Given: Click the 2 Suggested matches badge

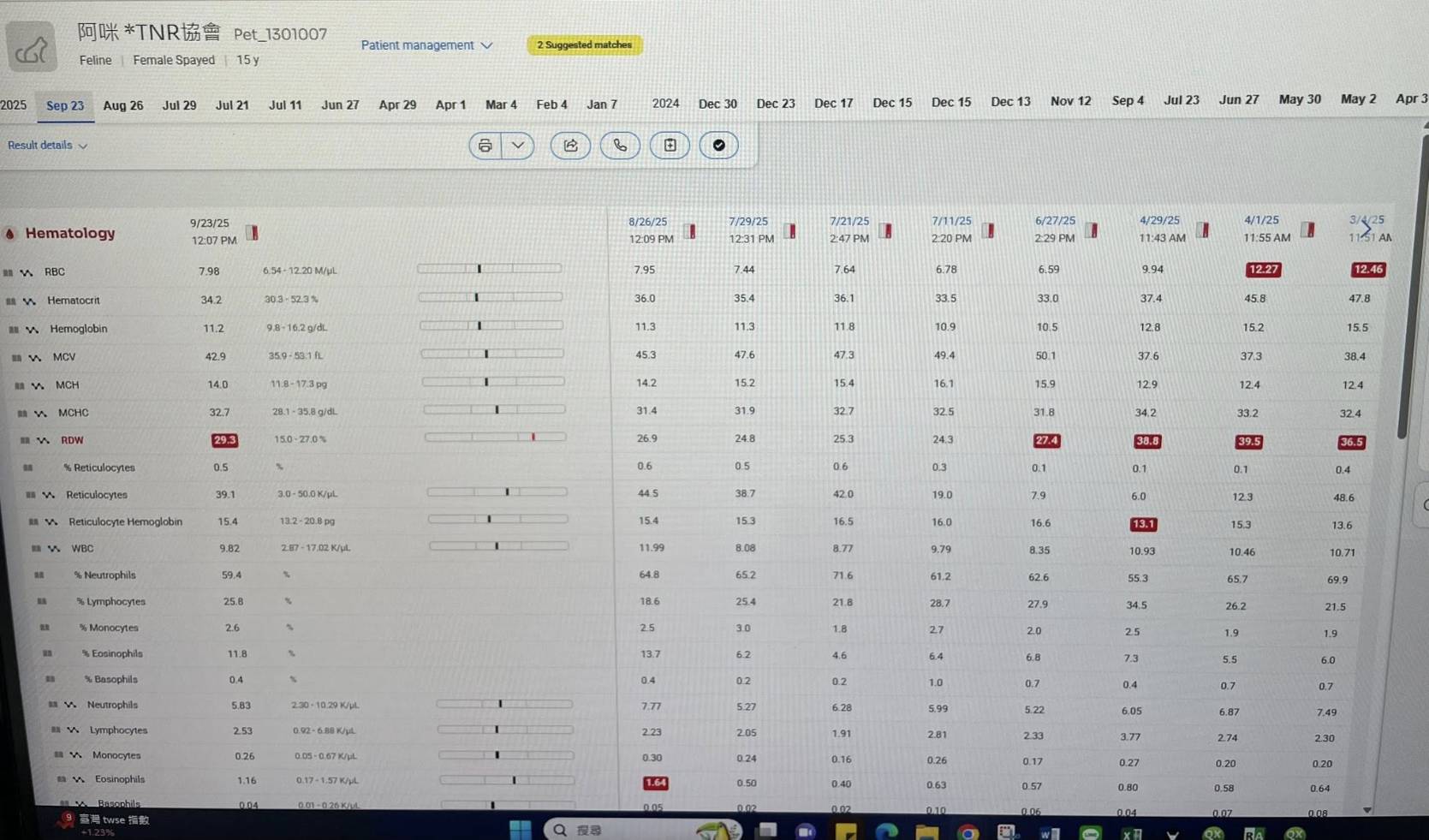Looking at the screenshot, I should click(x=584, y=45).
